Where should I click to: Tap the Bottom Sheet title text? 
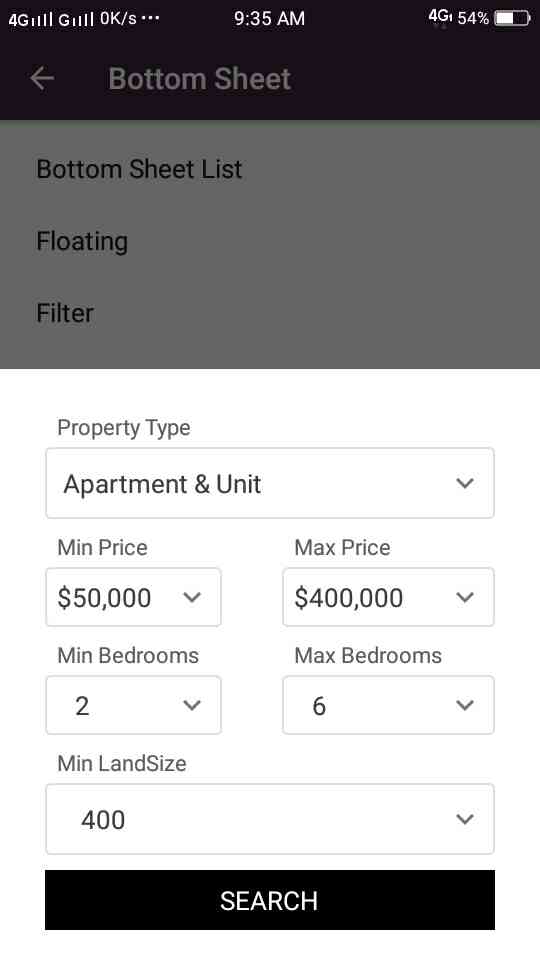pyautogui.click(x=200, y=79)
